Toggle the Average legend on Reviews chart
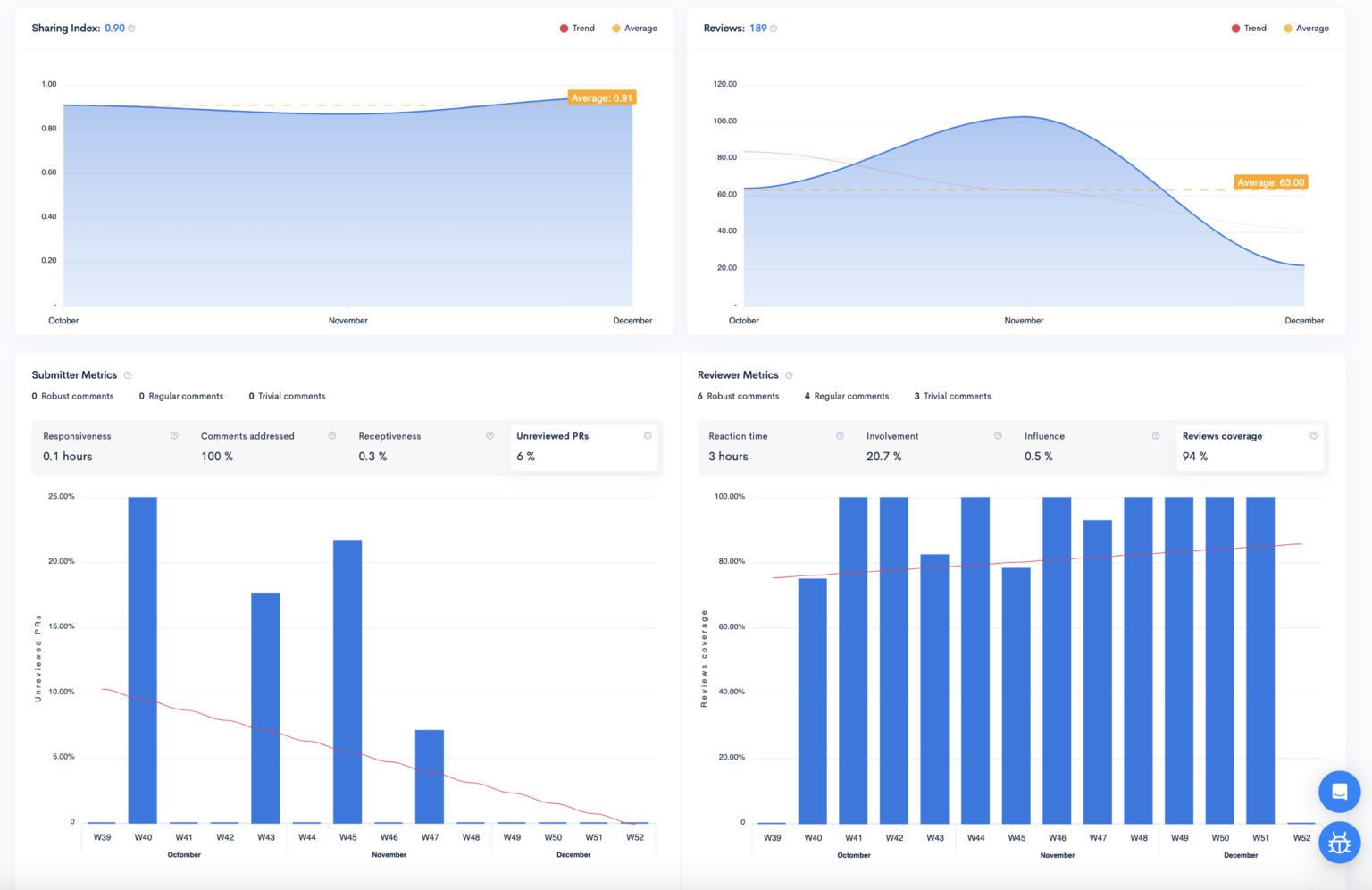 tap(1306, 28)
